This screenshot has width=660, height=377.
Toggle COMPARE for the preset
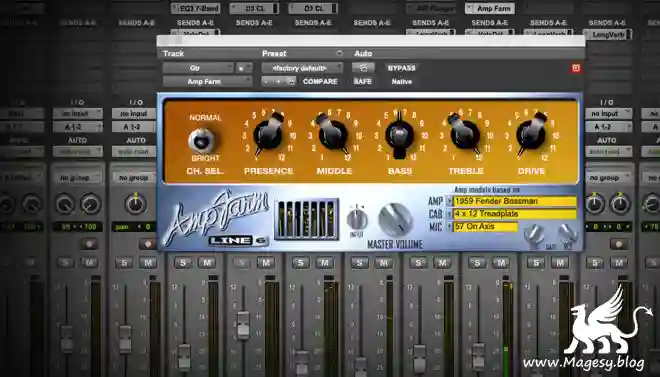[x=320, y=81]
